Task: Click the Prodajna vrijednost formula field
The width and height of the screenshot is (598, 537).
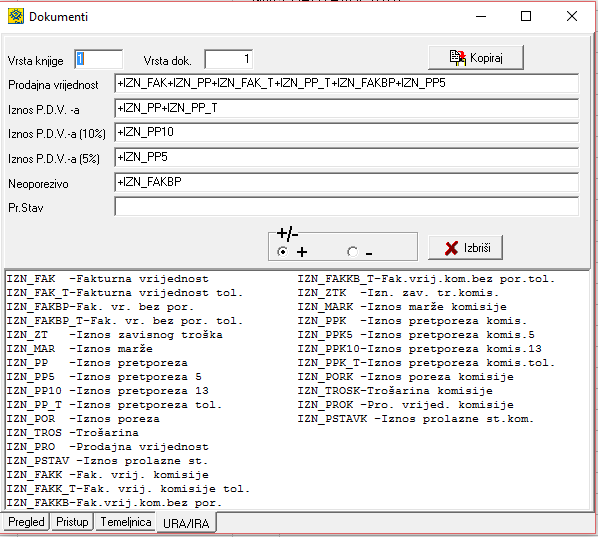Action: tap(346, 84)
